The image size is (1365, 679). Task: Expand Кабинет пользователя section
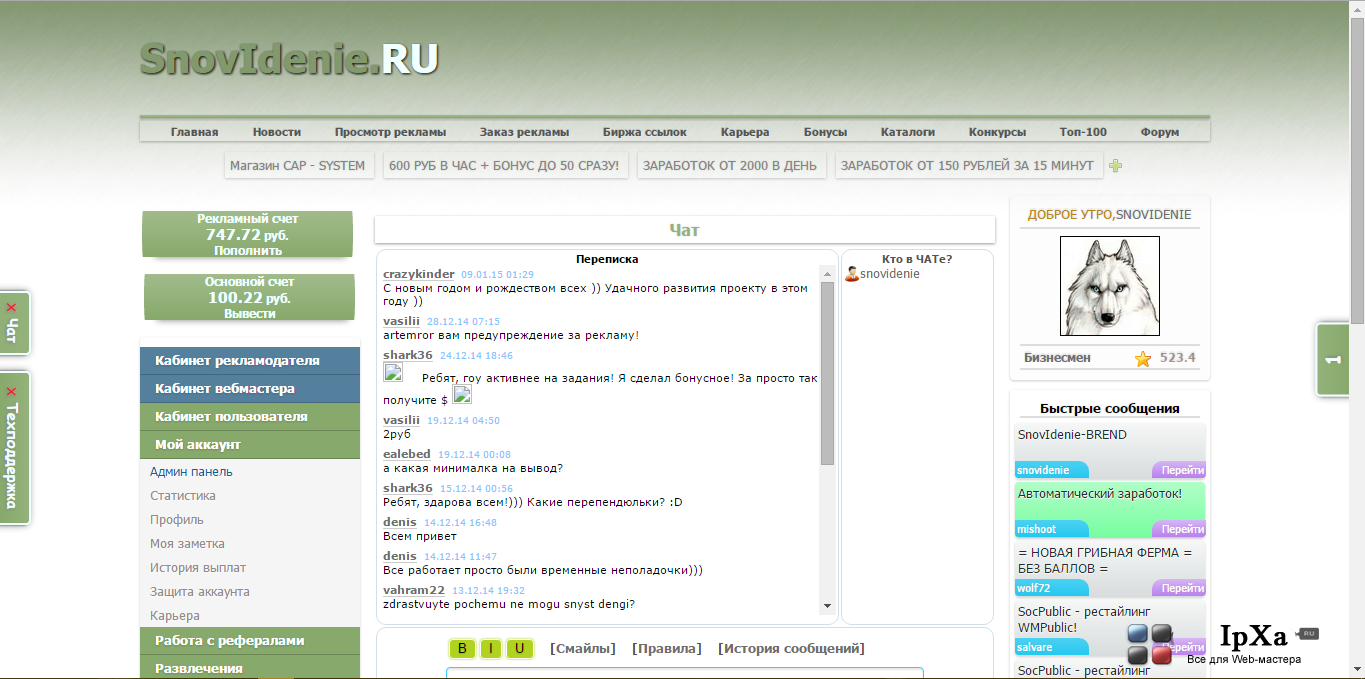[250, 417]
